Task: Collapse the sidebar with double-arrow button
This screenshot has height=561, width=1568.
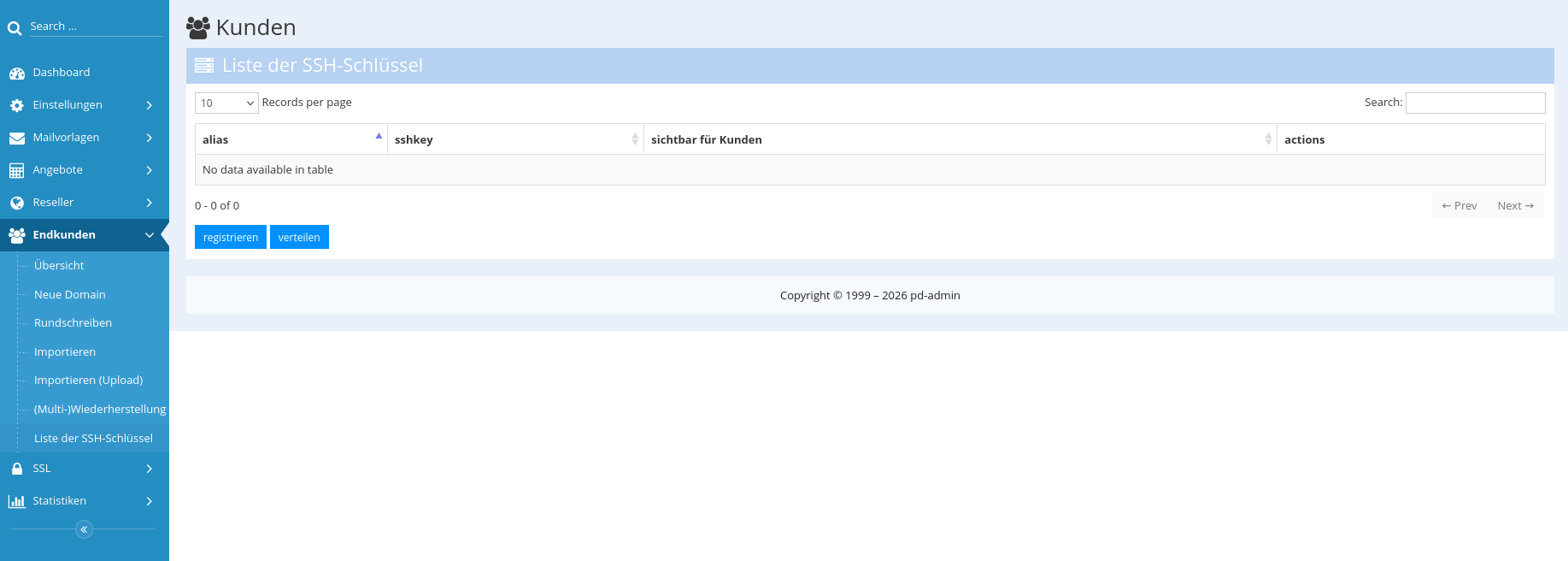Action: pos(84,529)
